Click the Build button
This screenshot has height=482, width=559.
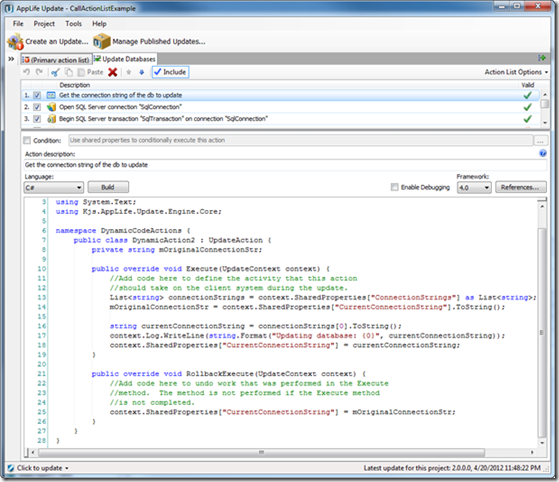[x=108, y=187]
